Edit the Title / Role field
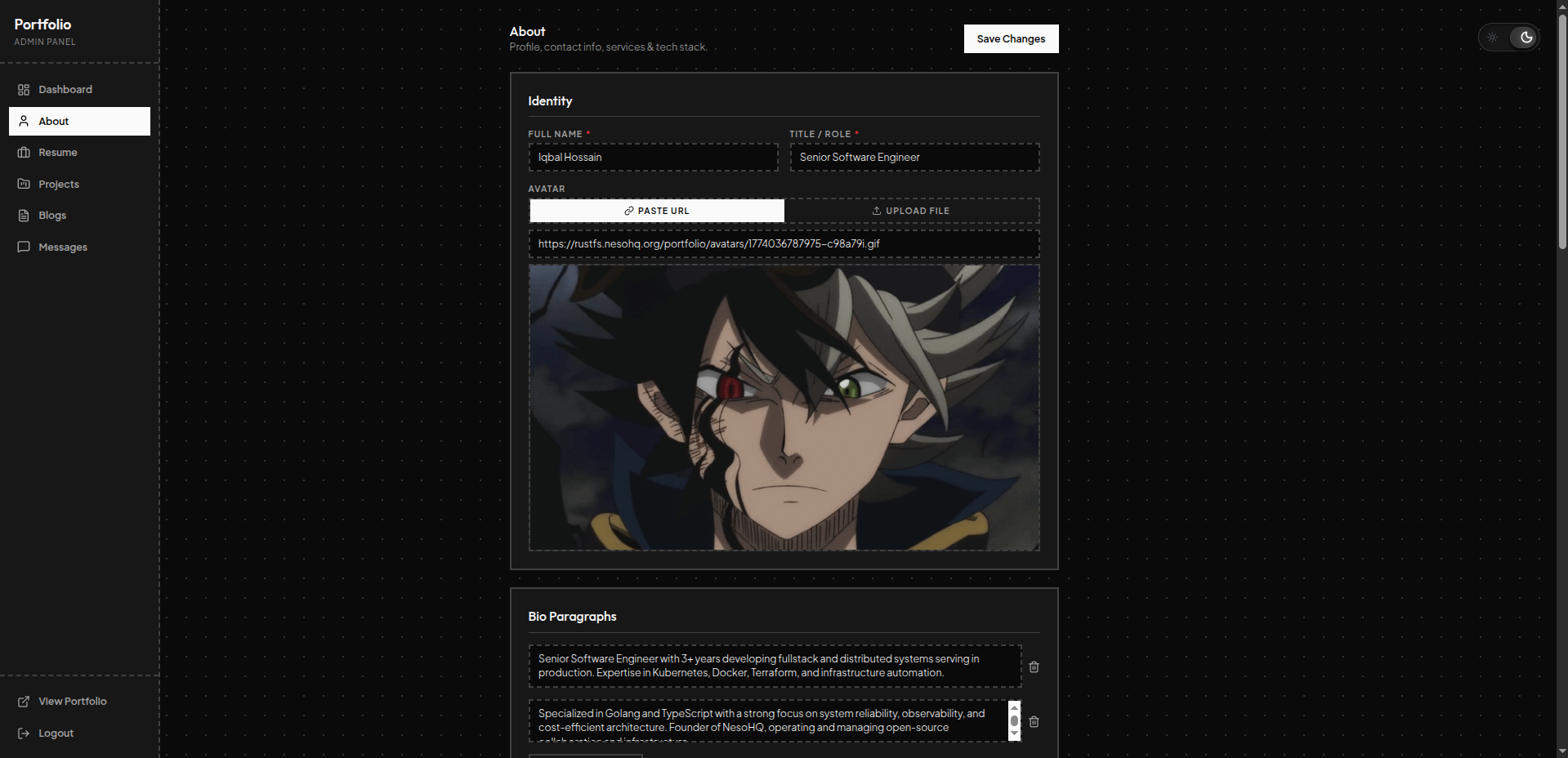 (914, 158)
